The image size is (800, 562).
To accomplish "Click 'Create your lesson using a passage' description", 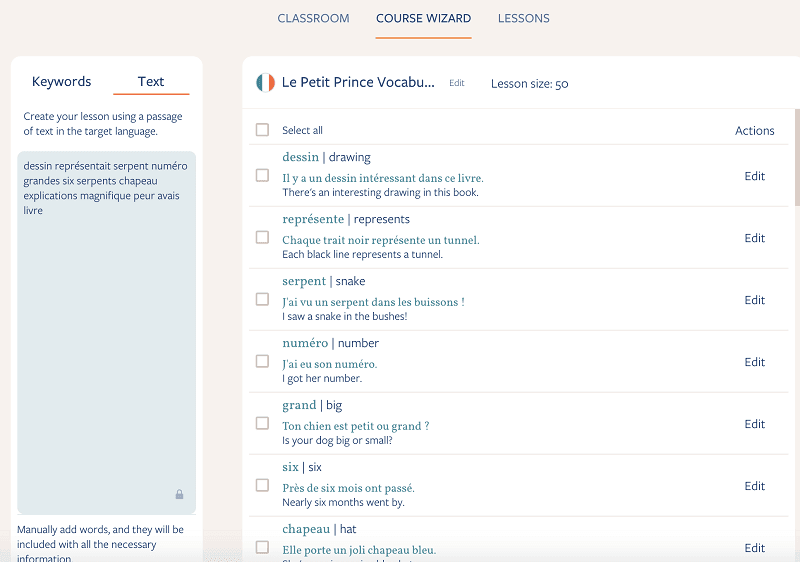I will (x=103, y=124).
